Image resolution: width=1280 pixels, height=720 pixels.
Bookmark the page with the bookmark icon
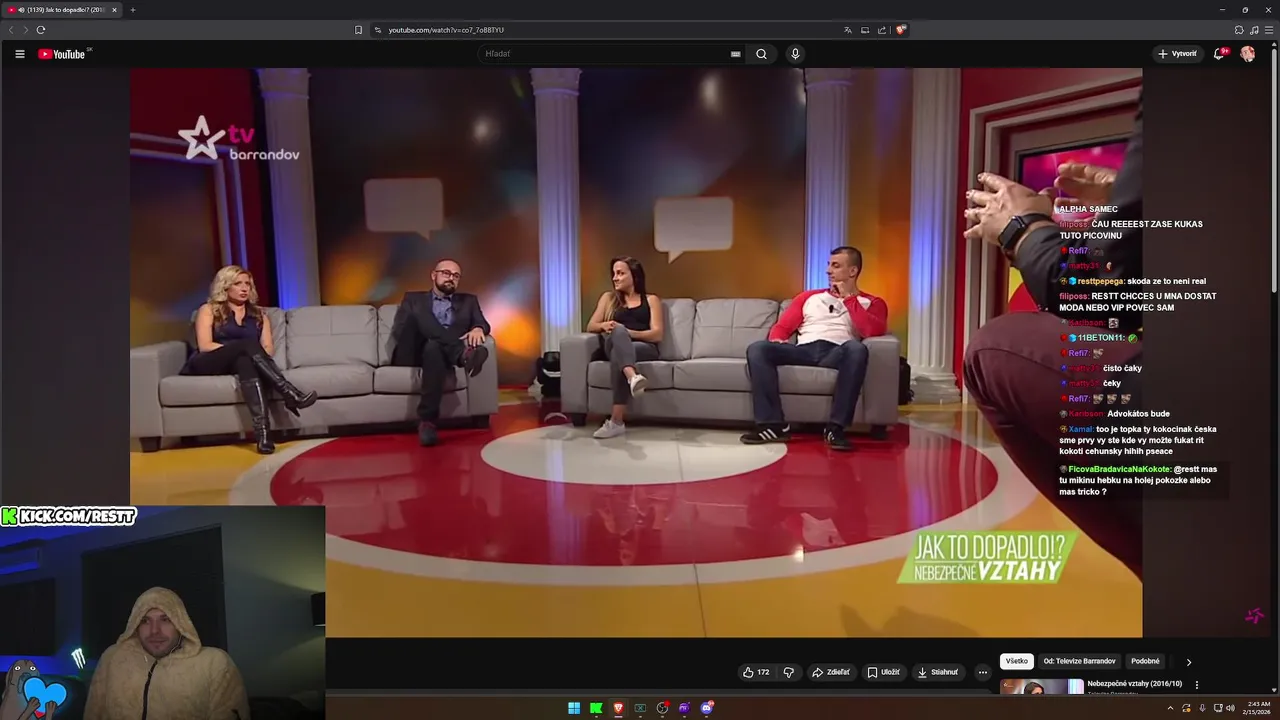click(359, 30)
